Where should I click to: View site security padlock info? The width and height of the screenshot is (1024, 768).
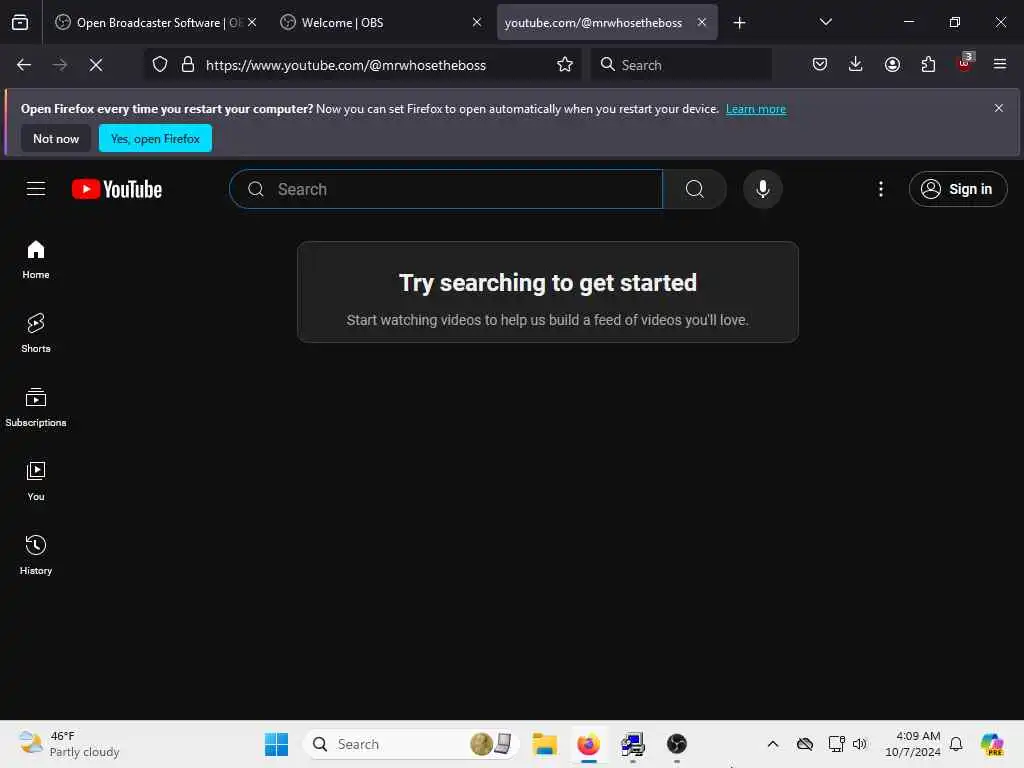click(188, 65)
